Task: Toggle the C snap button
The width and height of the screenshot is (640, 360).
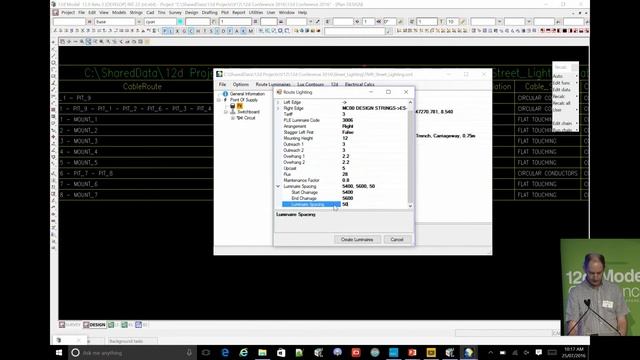Action: (x=191, y=31)
